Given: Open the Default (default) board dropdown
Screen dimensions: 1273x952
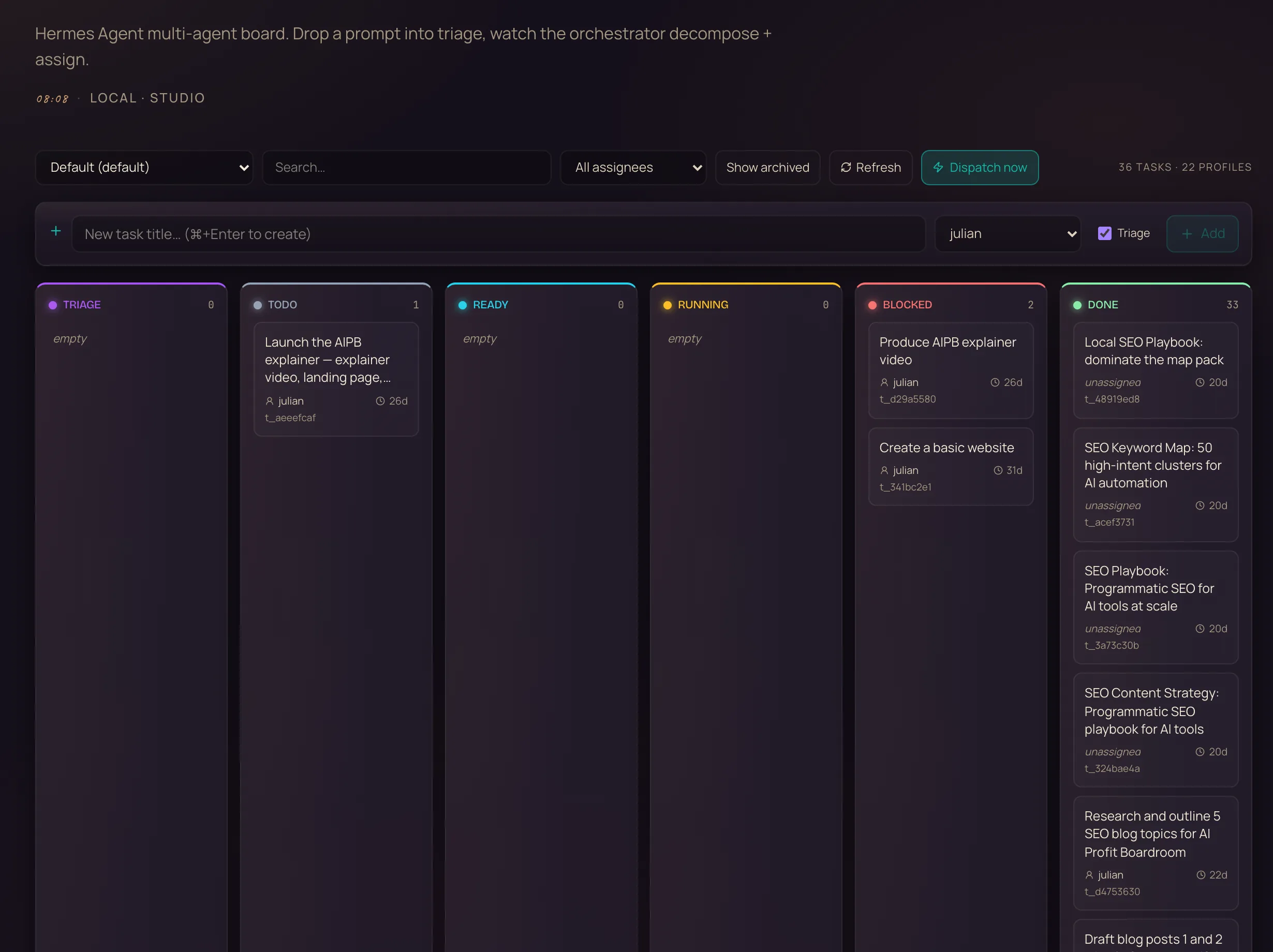Looking at the screenshot, I should coord(144,168).
